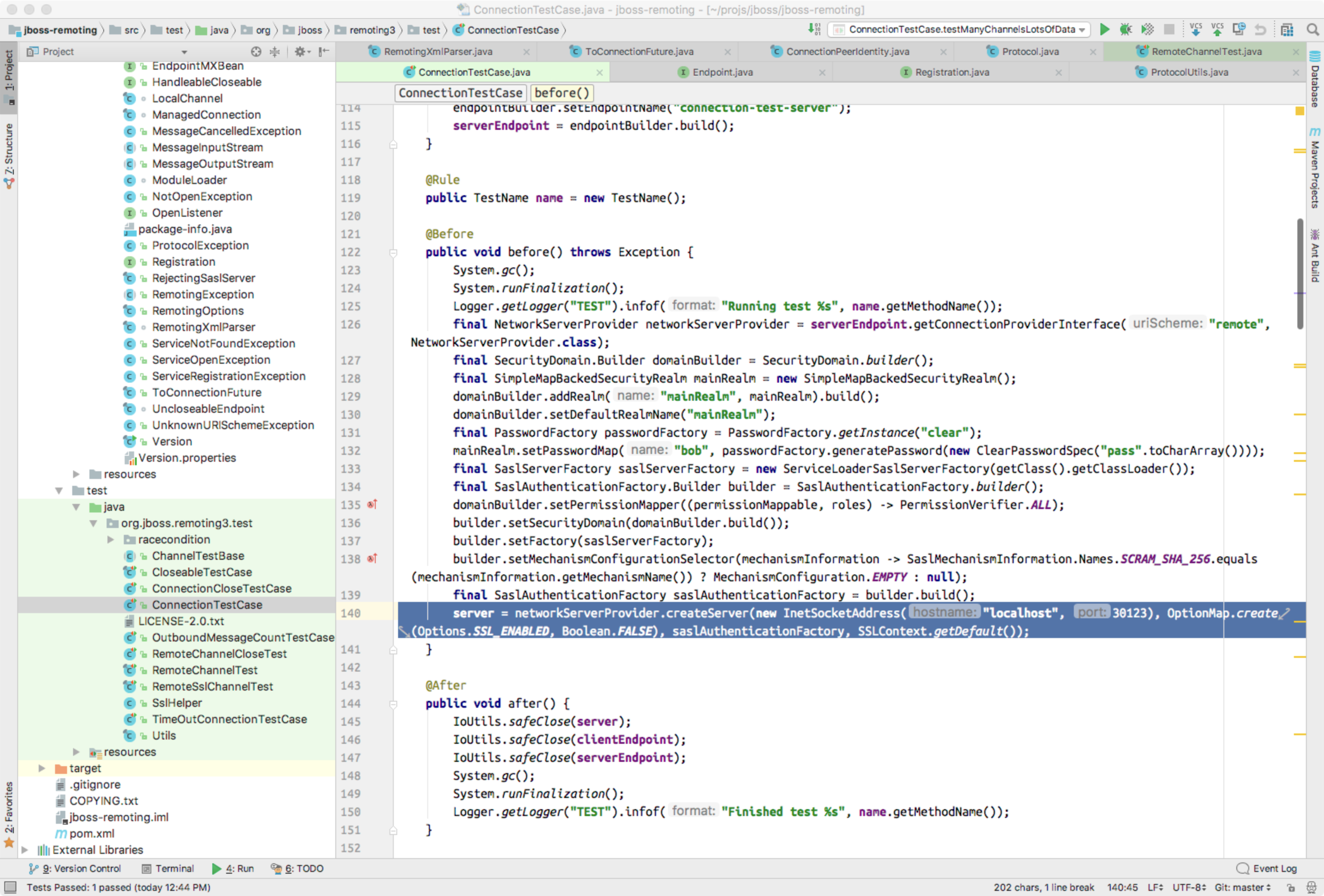
Task: Click the Run with Coverage icon
Action: pos(1147,30)
